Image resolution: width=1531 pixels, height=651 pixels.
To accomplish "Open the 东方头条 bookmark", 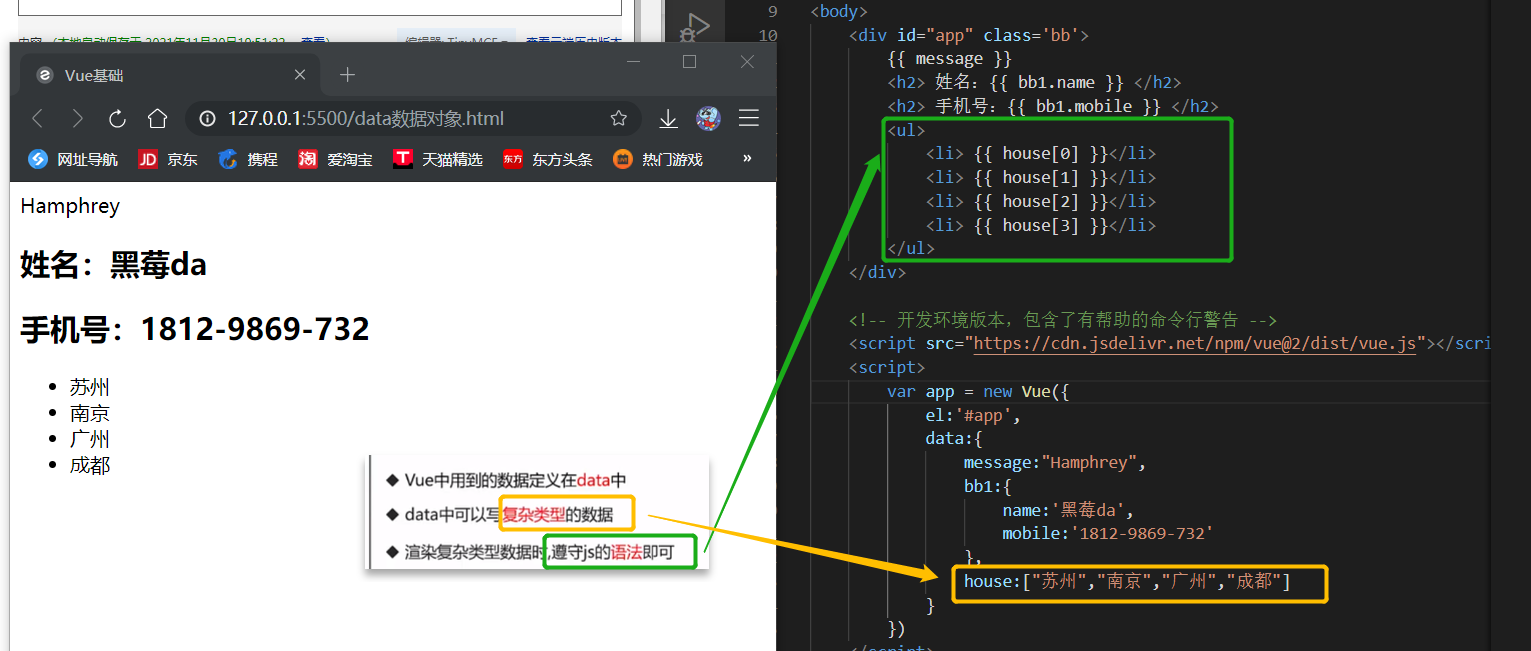I will click(x=547, y=159).
